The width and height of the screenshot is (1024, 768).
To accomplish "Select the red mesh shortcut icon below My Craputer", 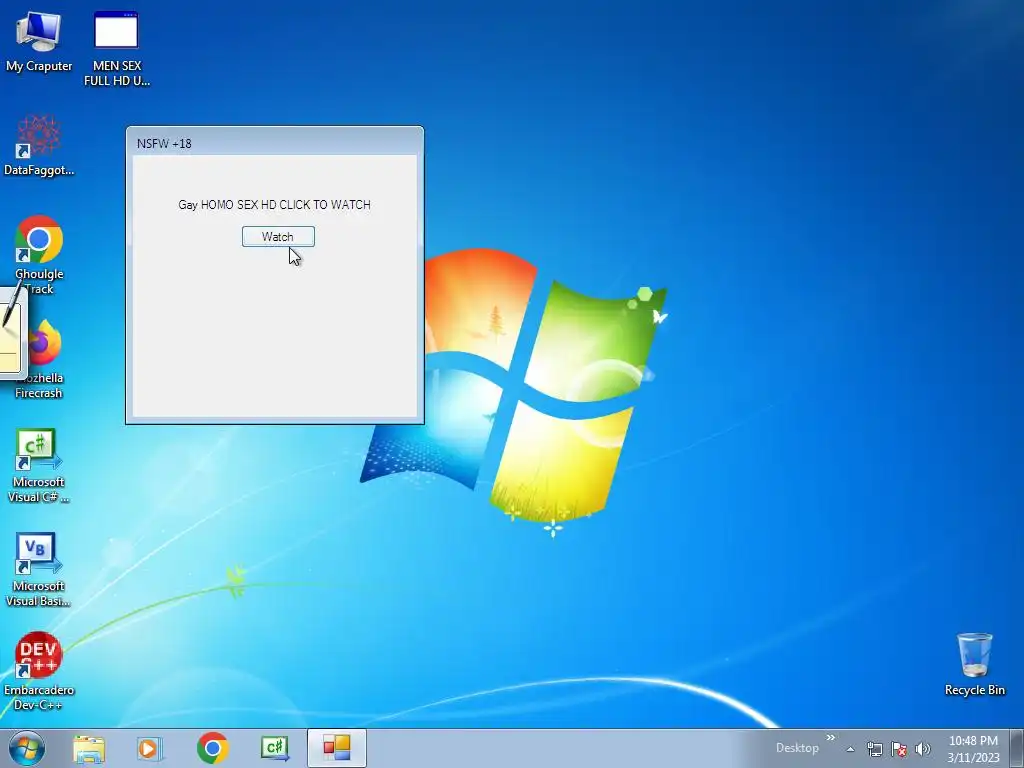I will coord(39,145).
